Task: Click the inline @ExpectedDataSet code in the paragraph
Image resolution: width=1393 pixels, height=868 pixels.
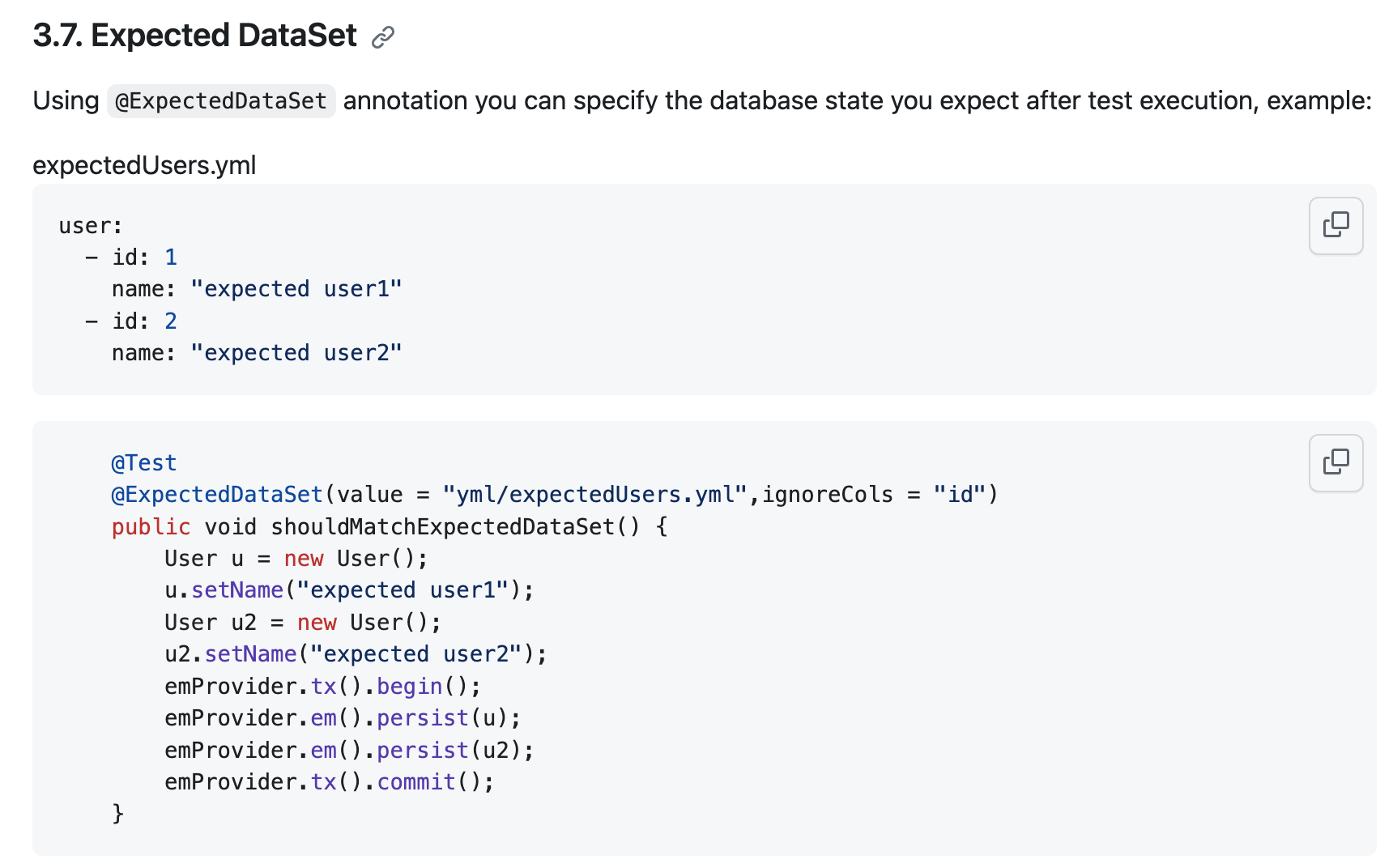Action: click(x=221, y=101)
